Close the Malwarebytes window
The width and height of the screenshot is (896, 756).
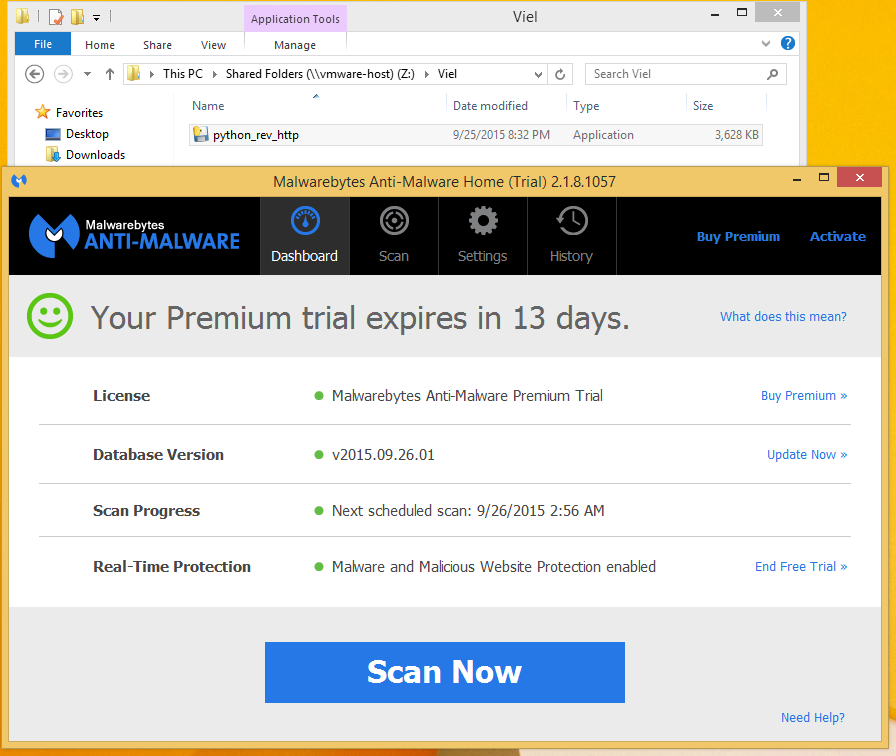[859, 177]
